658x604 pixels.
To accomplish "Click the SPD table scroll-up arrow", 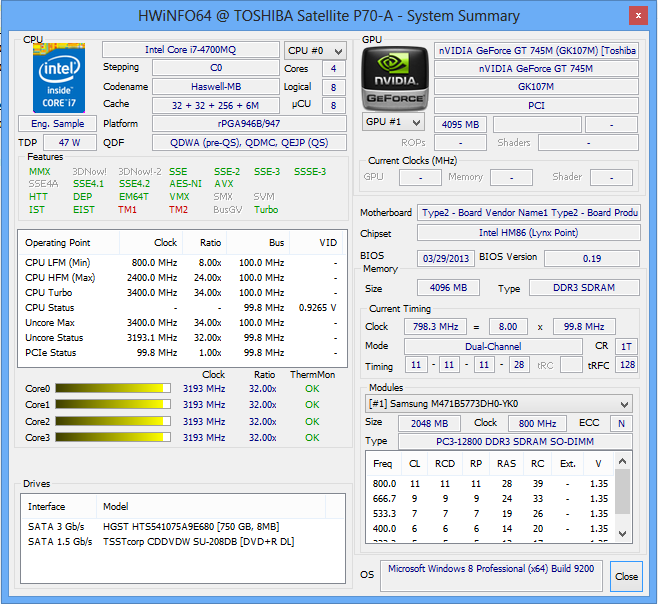I will 623,461.
